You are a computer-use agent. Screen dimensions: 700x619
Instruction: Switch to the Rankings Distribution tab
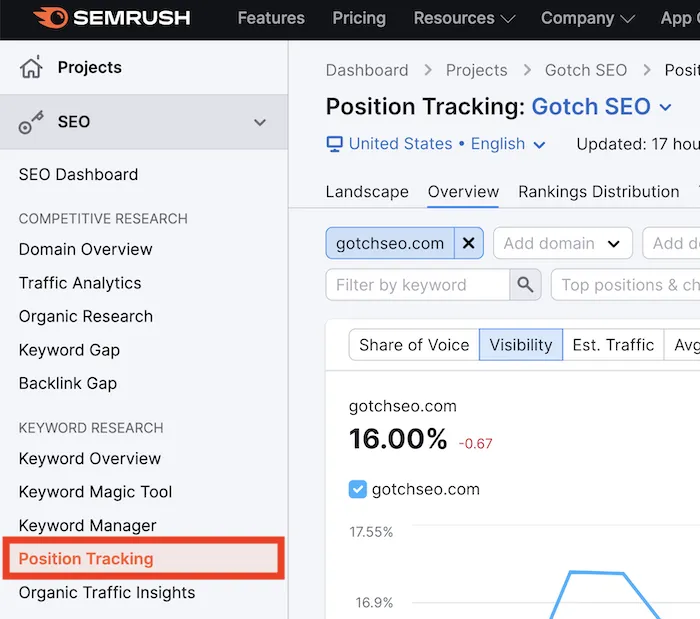598,192
